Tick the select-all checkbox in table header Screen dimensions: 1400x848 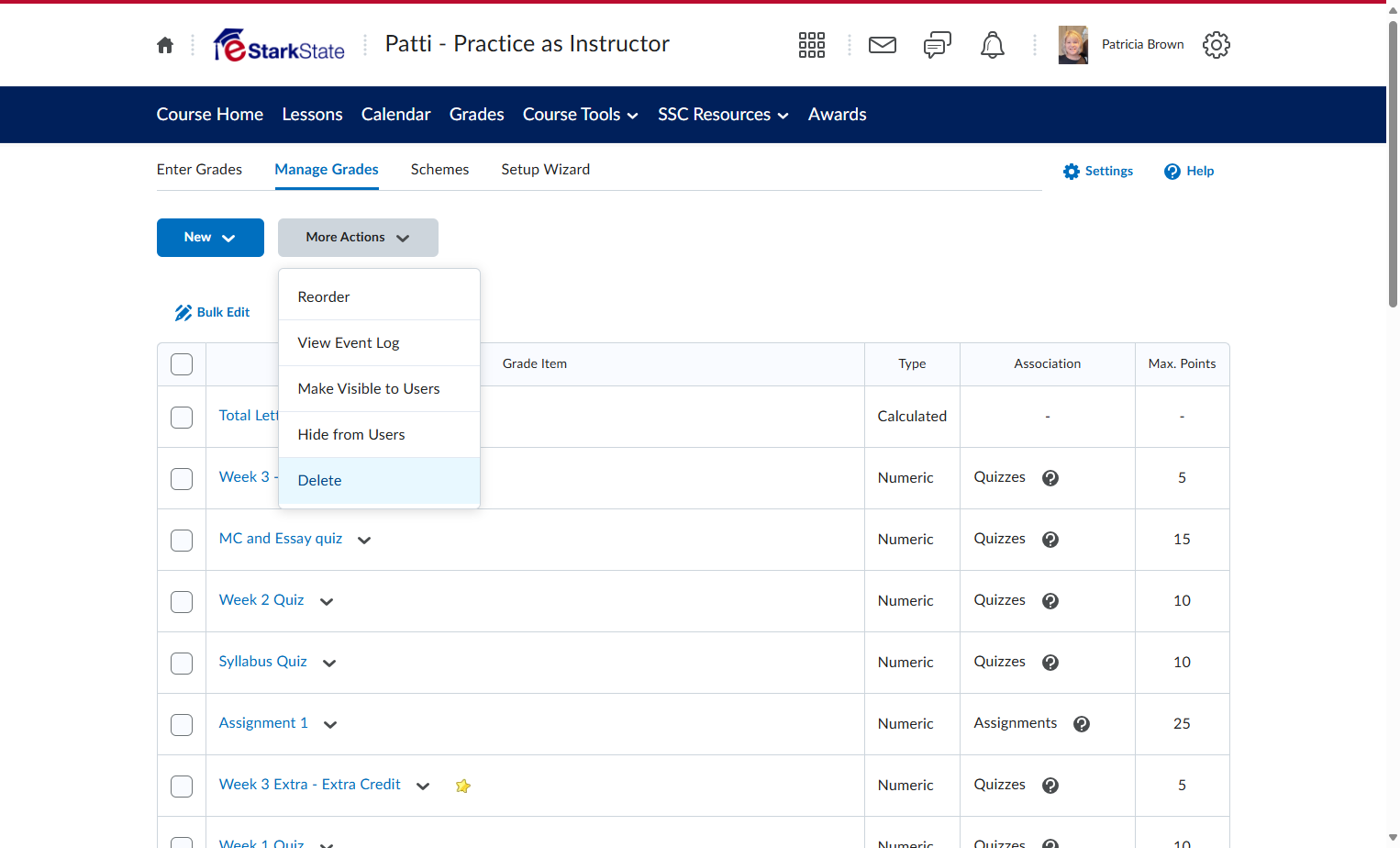point(182,364)
